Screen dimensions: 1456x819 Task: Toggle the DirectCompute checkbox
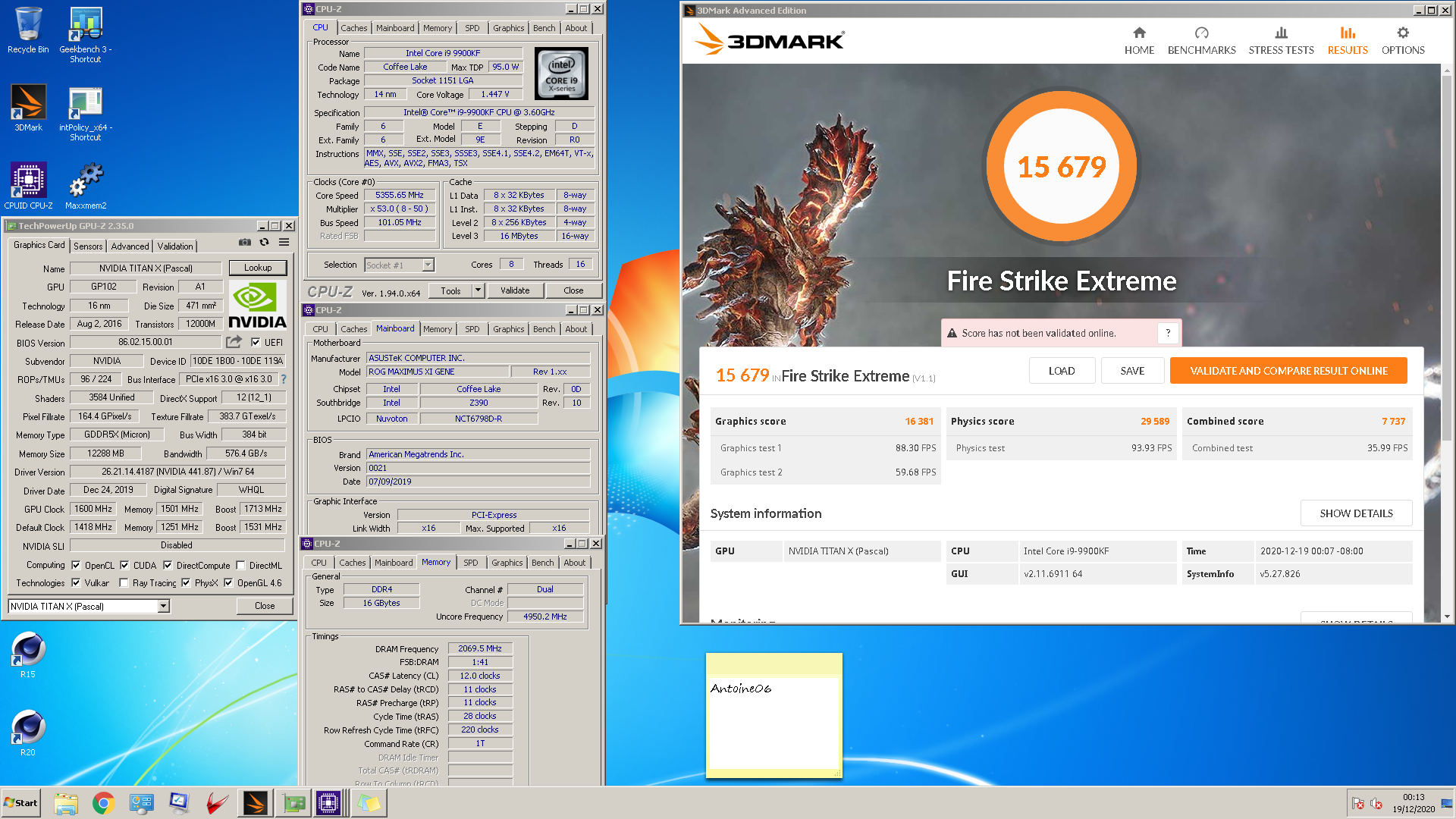click(167, 565)
